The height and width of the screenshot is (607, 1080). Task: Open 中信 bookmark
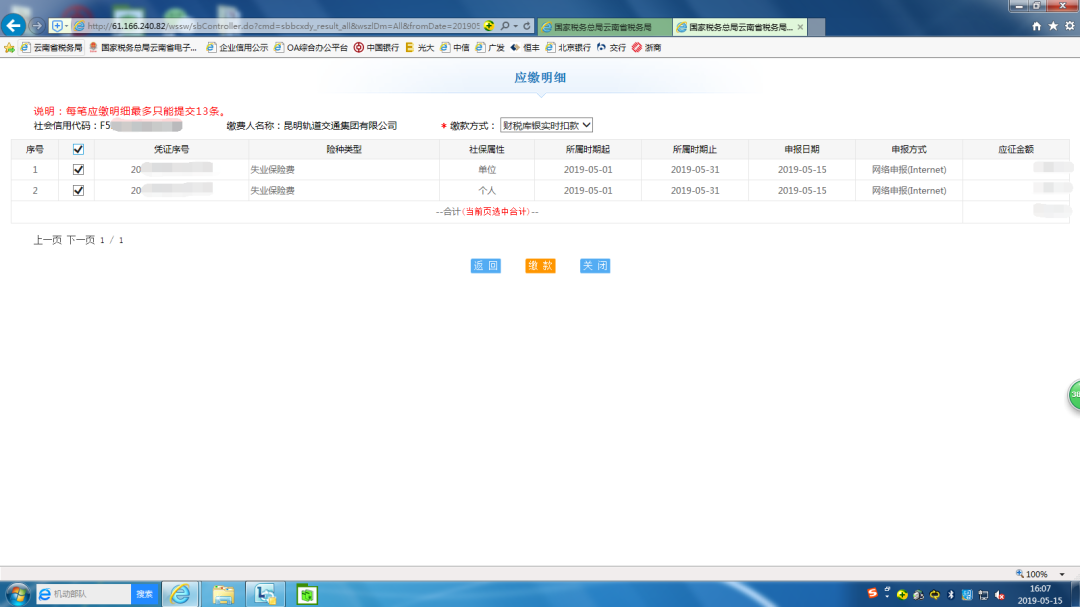(x=455, y=48)
